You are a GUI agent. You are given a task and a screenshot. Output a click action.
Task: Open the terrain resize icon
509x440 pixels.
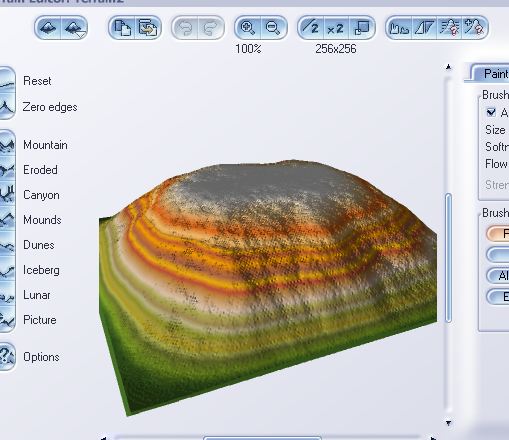pos(362,28)
